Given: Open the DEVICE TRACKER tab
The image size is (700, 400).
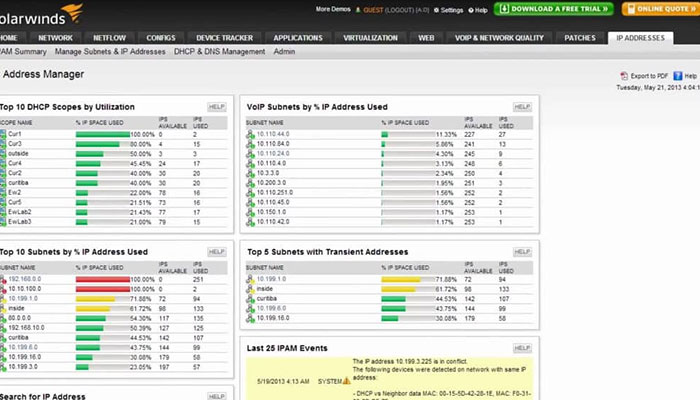Looking at the screenshot, I should [225, 38].
